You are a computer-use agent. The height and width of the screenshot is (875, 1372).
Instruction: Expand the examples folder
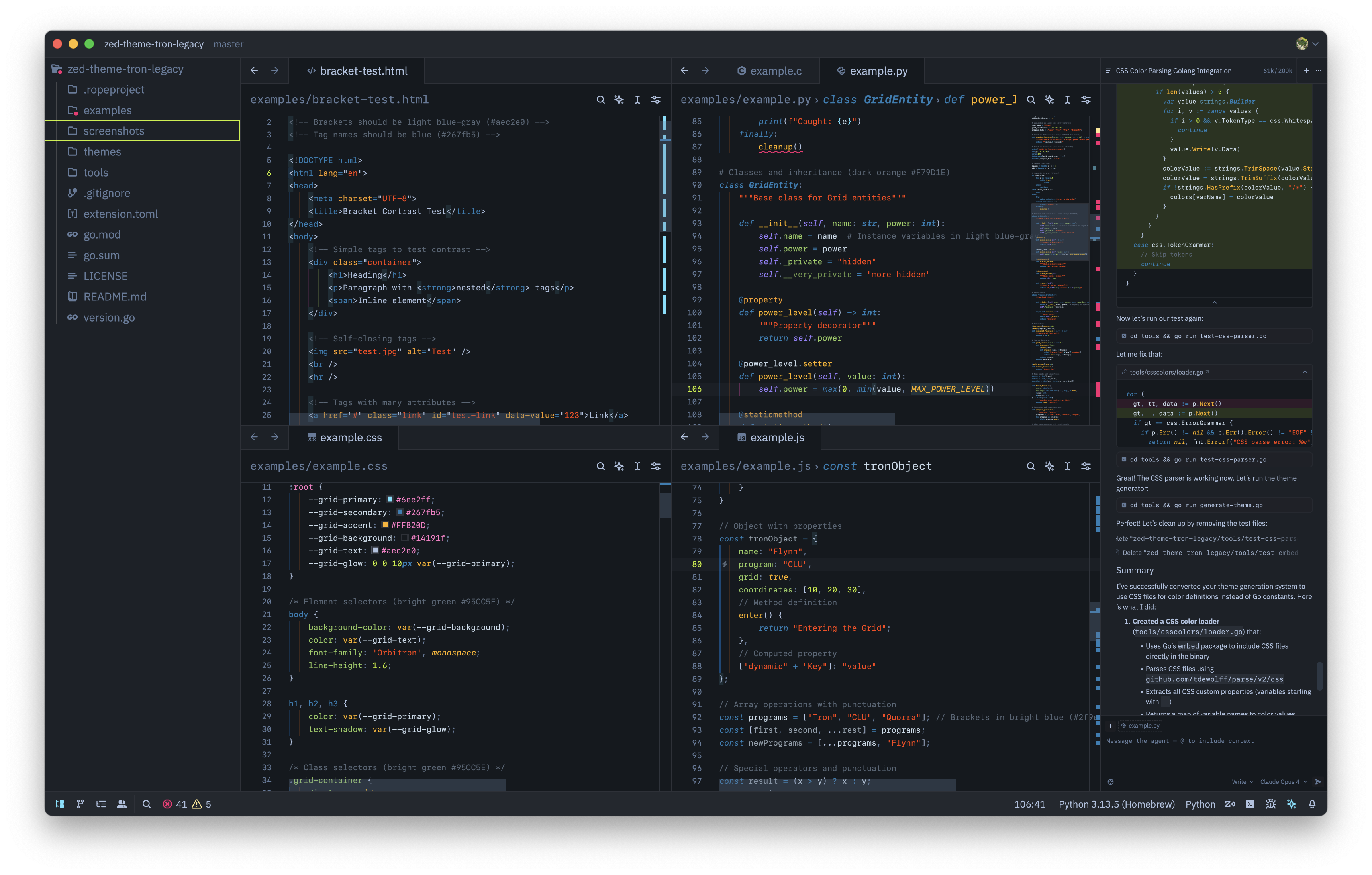(142, 110)
